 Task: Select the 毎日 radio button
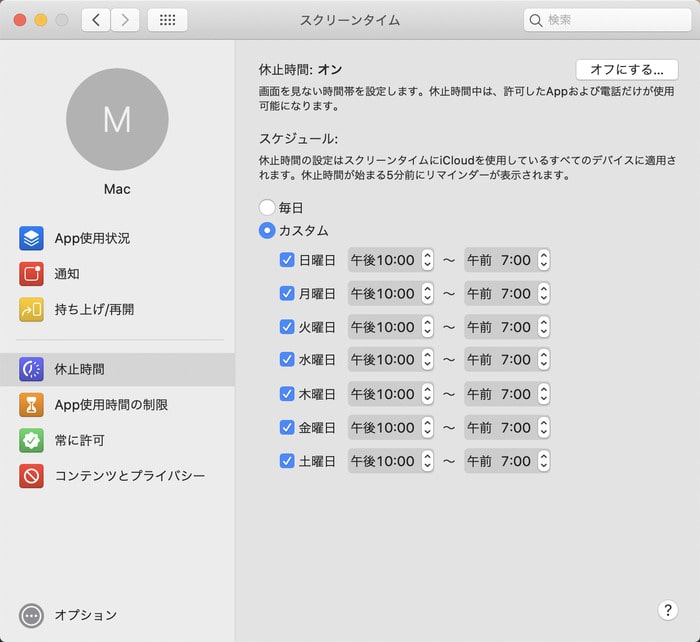point(267,208)
